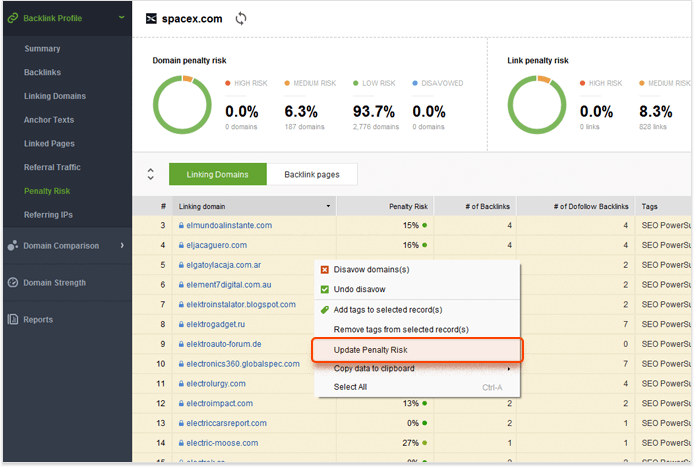Image resolution: width=694 pixels, height=467 pixels.
Task: Choose Add tags to selected record(s)
Action: (x=417, y=310)
